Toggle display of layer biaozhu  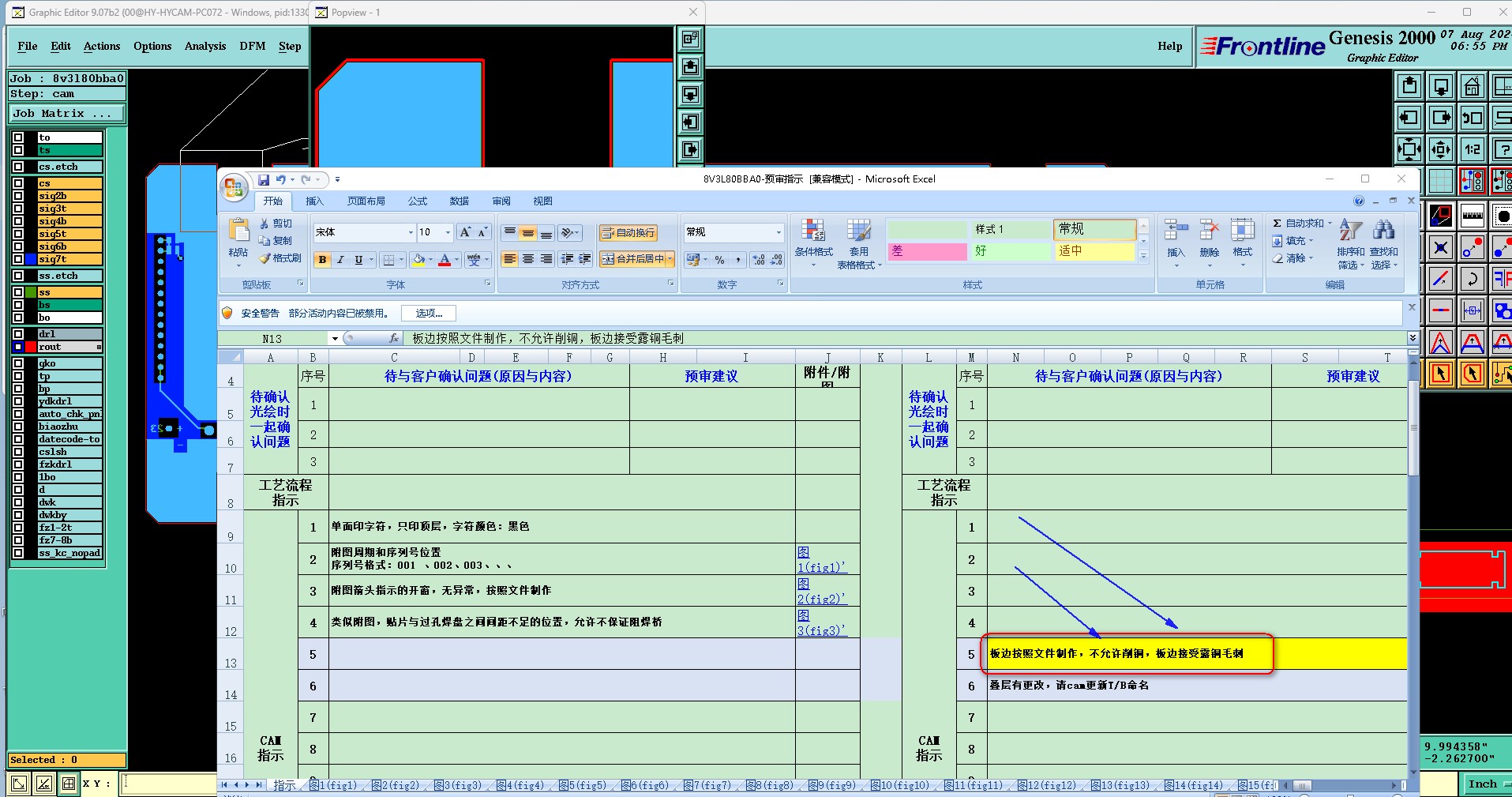[18, 427]
